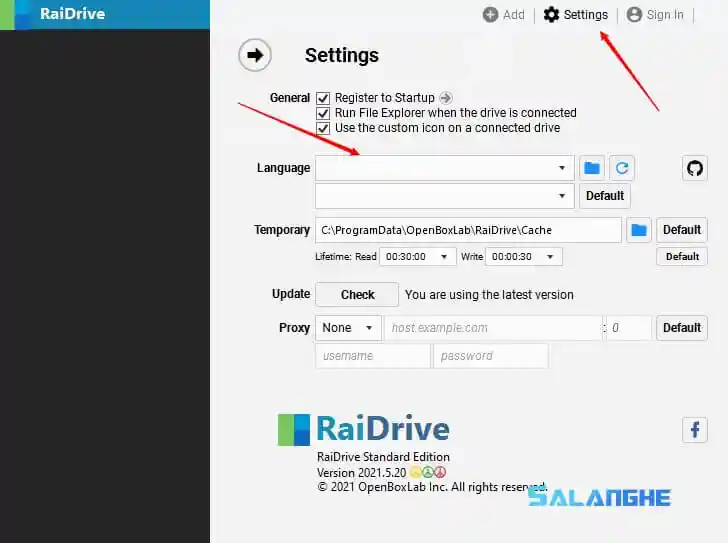Reset Proxy with Default button
Viewport: 728px width, 543px height.
[x=682, y=328]
